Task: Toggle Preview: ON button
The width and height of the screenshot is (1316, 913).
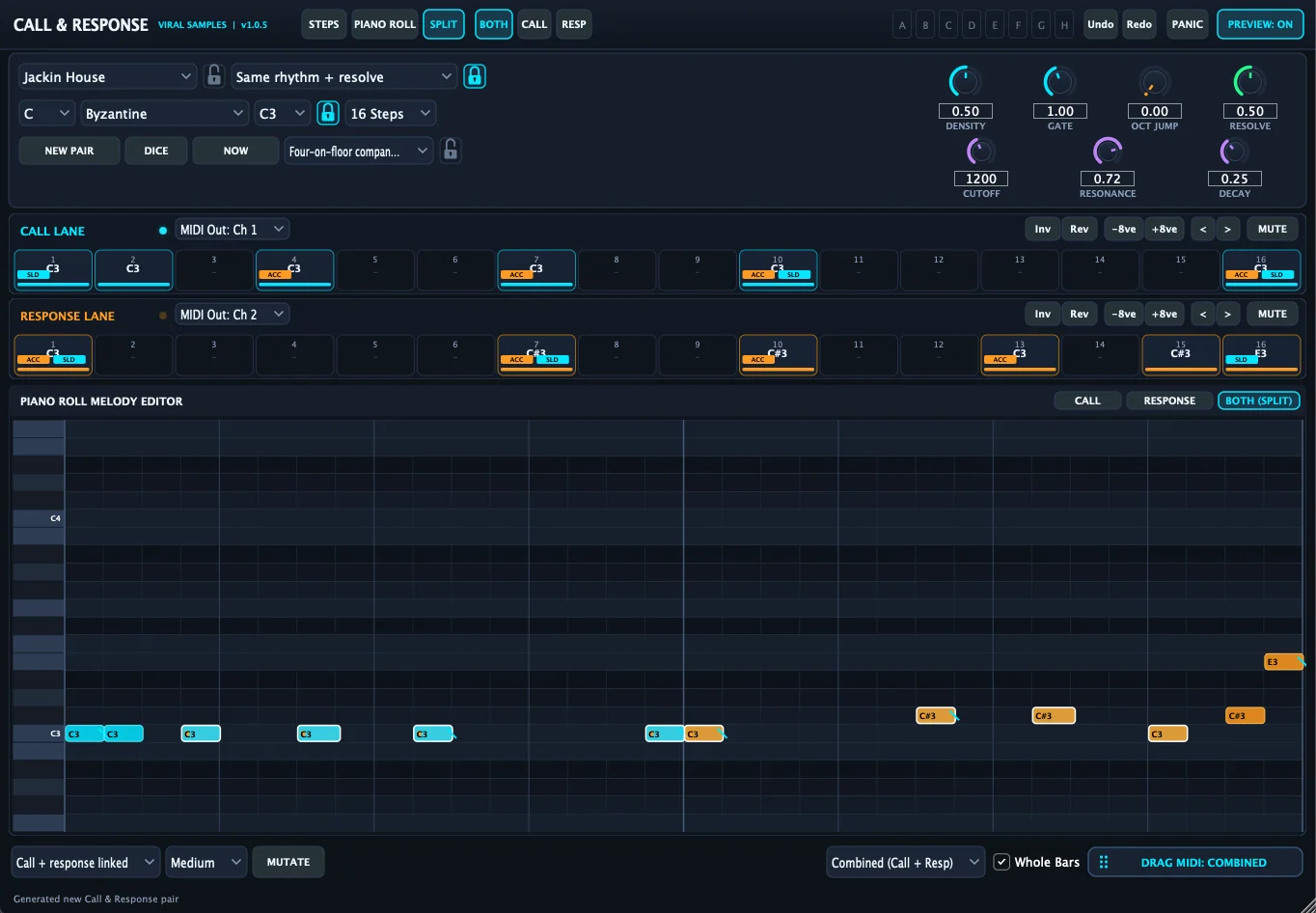Action: (1260, 24)
